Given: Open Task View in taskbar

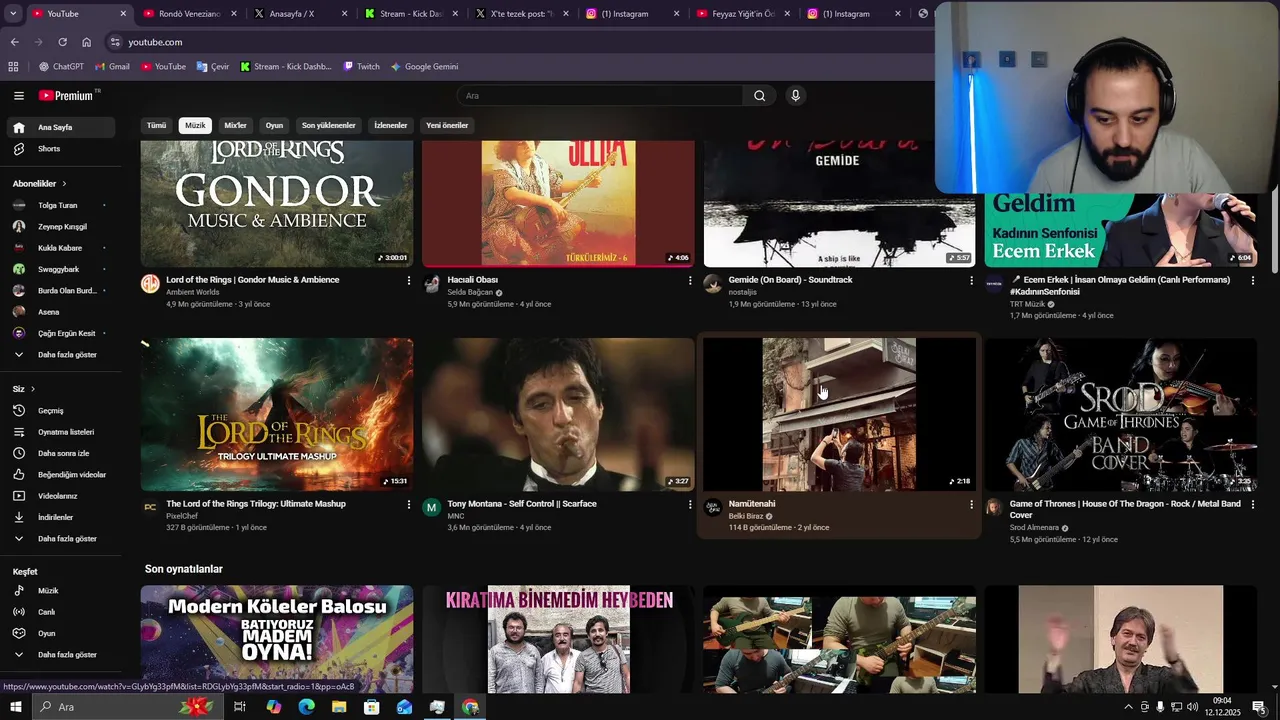Looking at the screenshot, I should tap(240, 707).
